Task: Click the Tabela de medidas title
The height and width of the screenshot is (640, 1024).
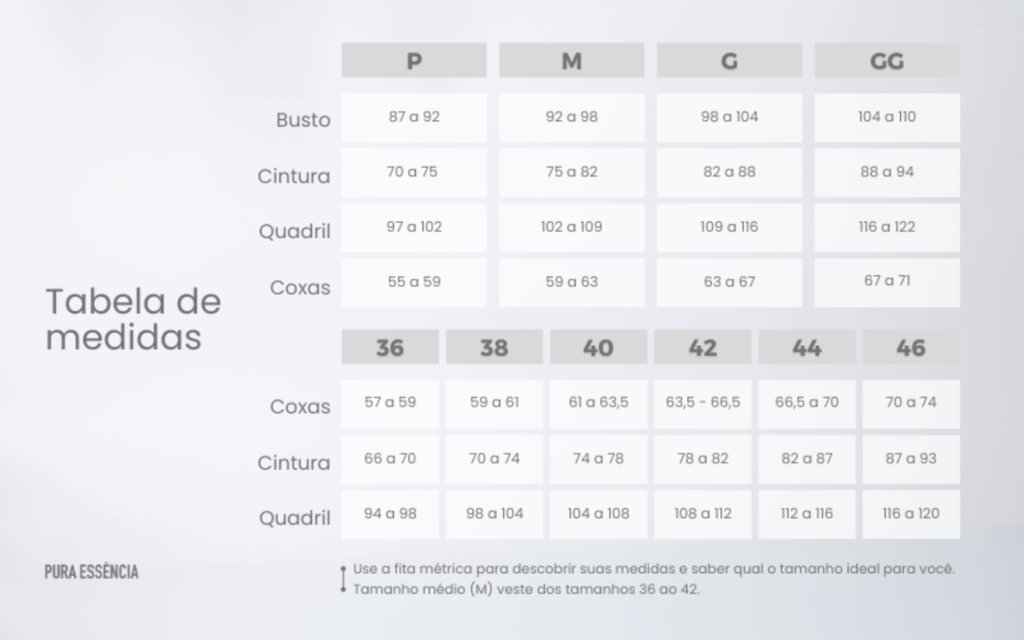Action: [133, 319]
